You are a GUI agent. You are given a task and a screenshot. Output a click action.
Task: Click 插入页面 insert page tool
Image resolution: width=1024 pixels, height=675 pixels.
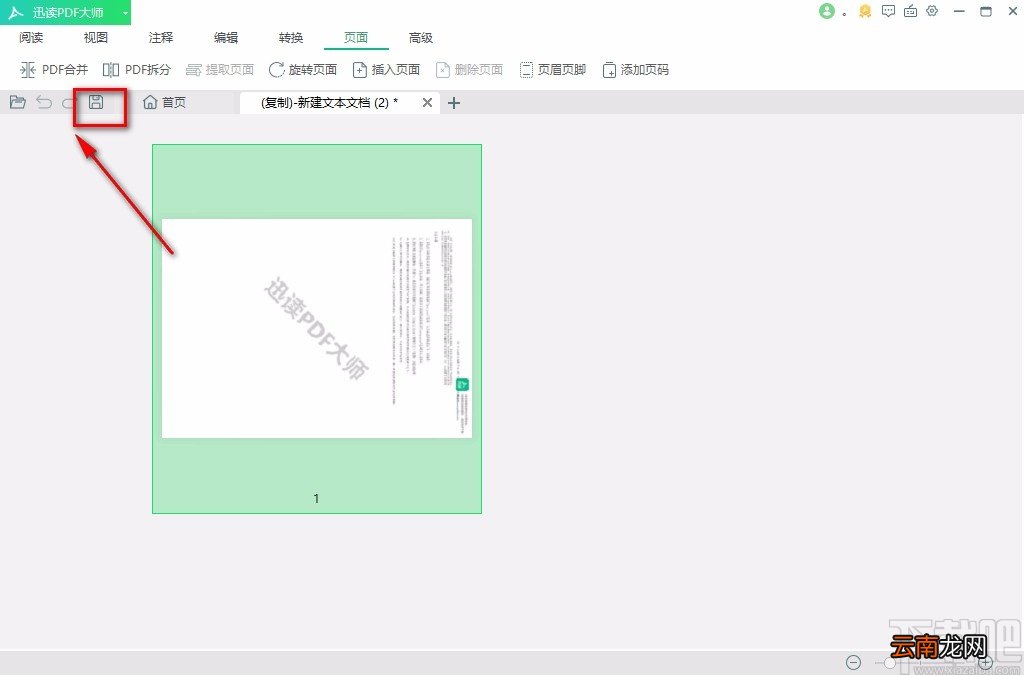(x=386, y=69)
